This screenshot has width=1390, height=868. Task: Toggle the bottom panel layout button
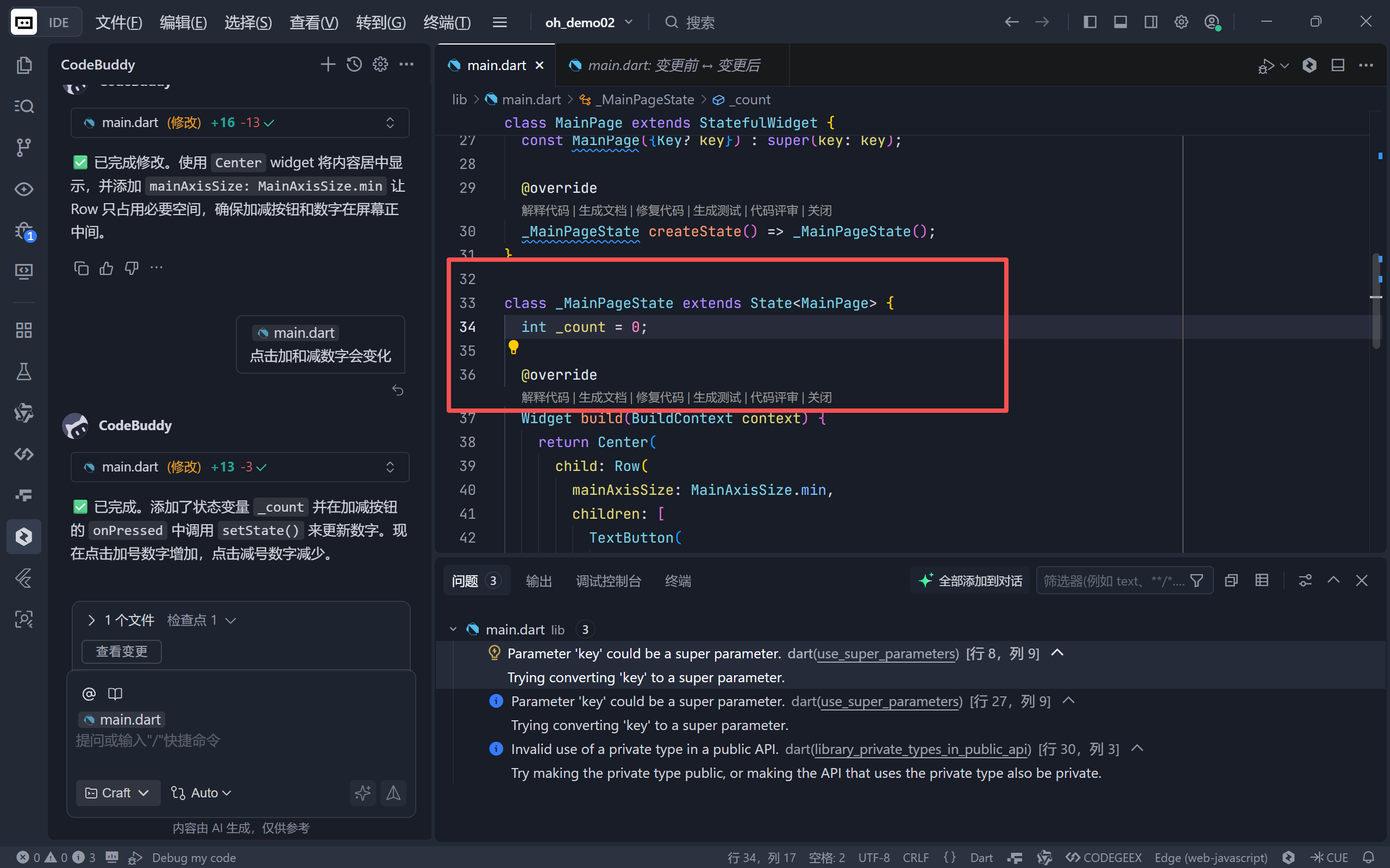click(x=1120, y=22)
